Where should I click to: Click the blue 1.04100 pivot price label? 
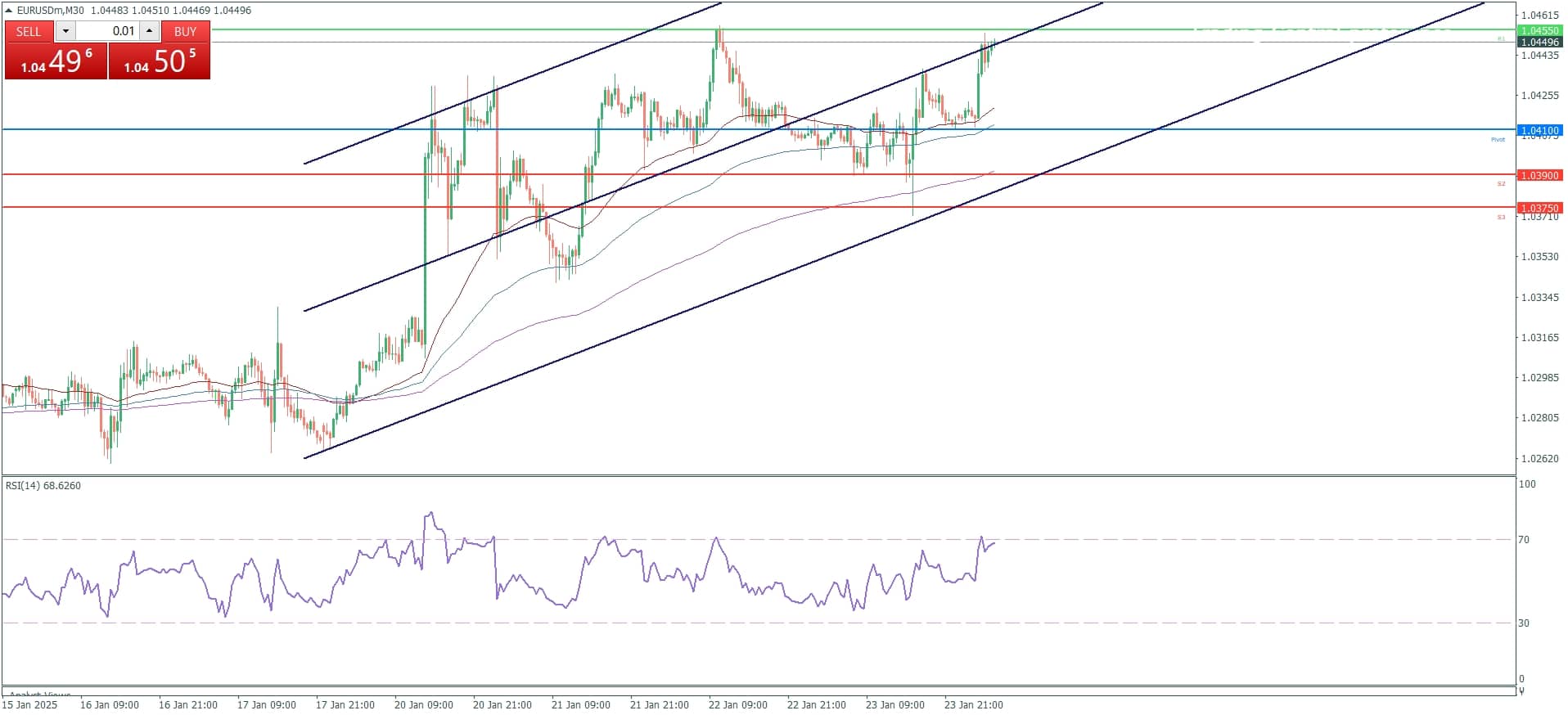tap(1539, 130)
